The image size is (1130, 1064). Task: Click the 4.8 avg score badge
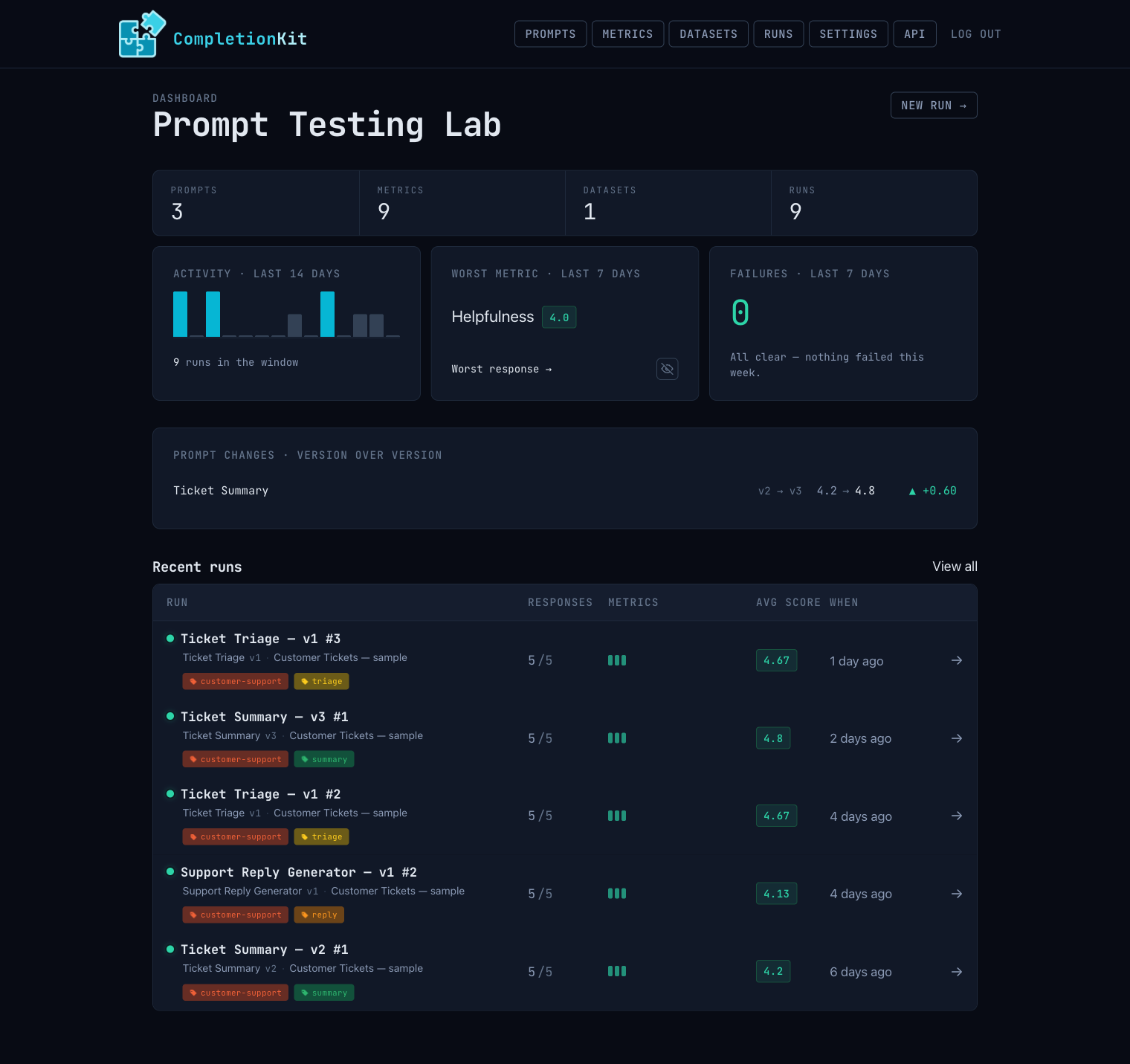[773, 738]
